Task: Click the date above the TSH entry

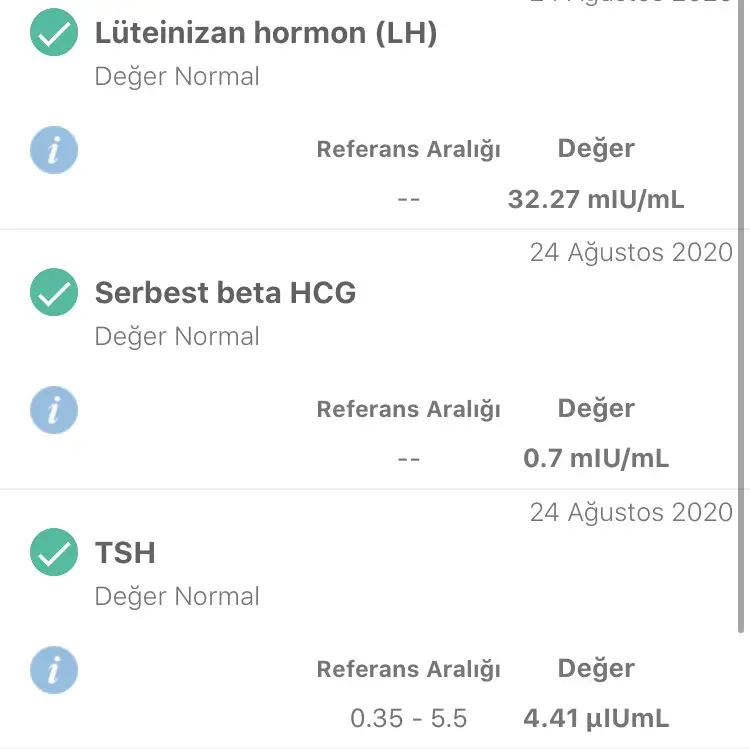Action: pos(631,512)
